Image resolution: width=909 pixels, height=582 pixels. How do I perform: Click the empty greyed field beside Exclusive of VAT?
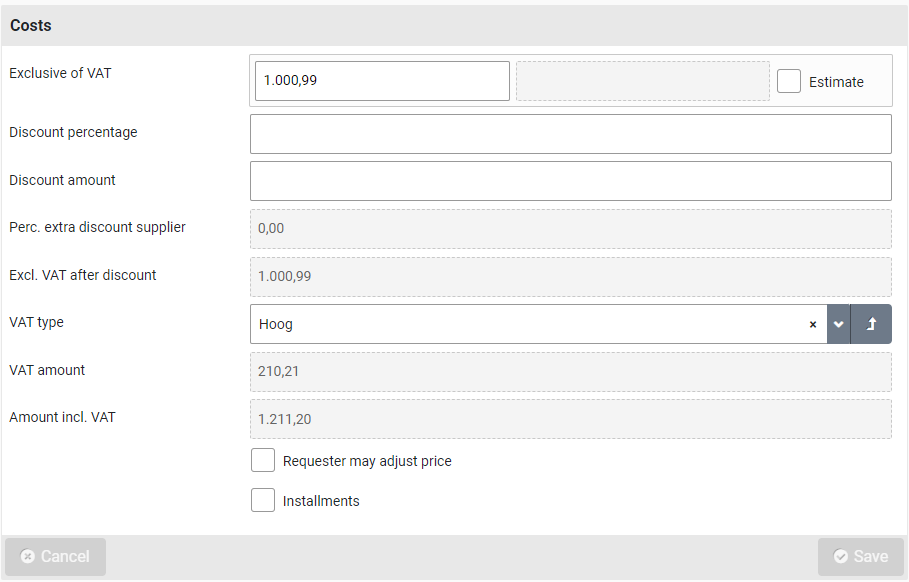click(642, 81)
